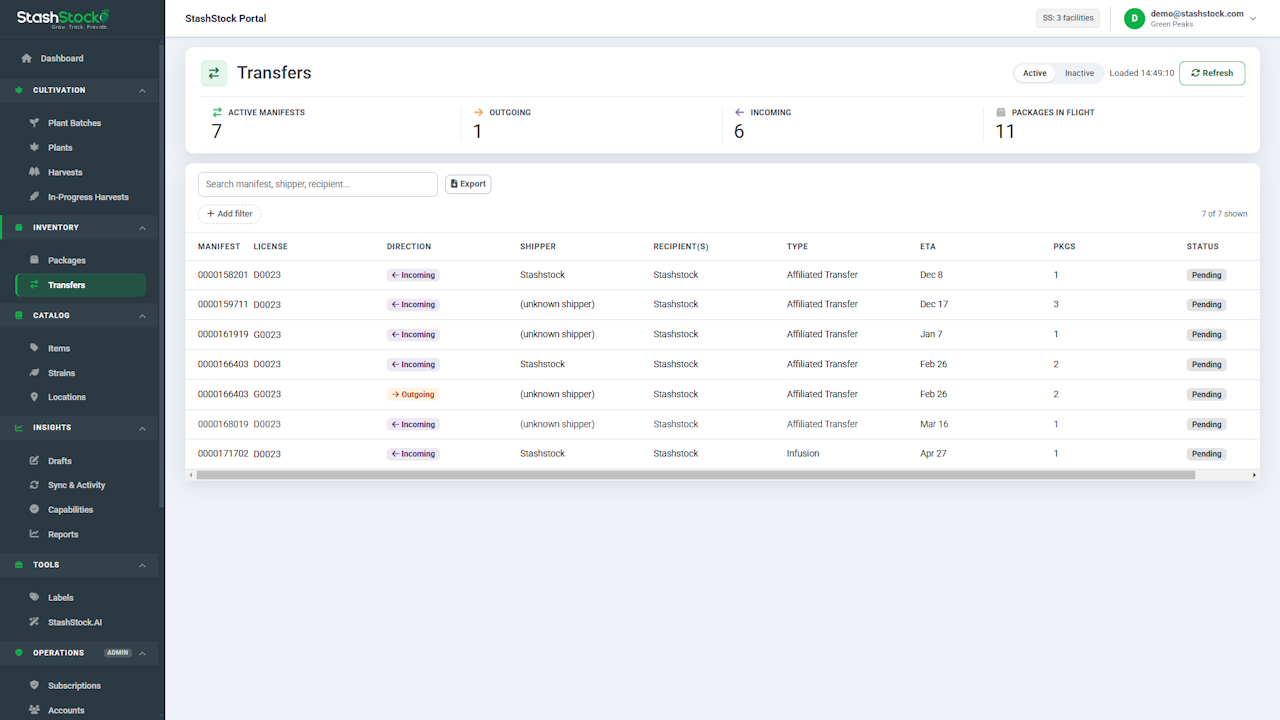Collapse the Tools section
1280x720 pixels.
tap(142, 565)
